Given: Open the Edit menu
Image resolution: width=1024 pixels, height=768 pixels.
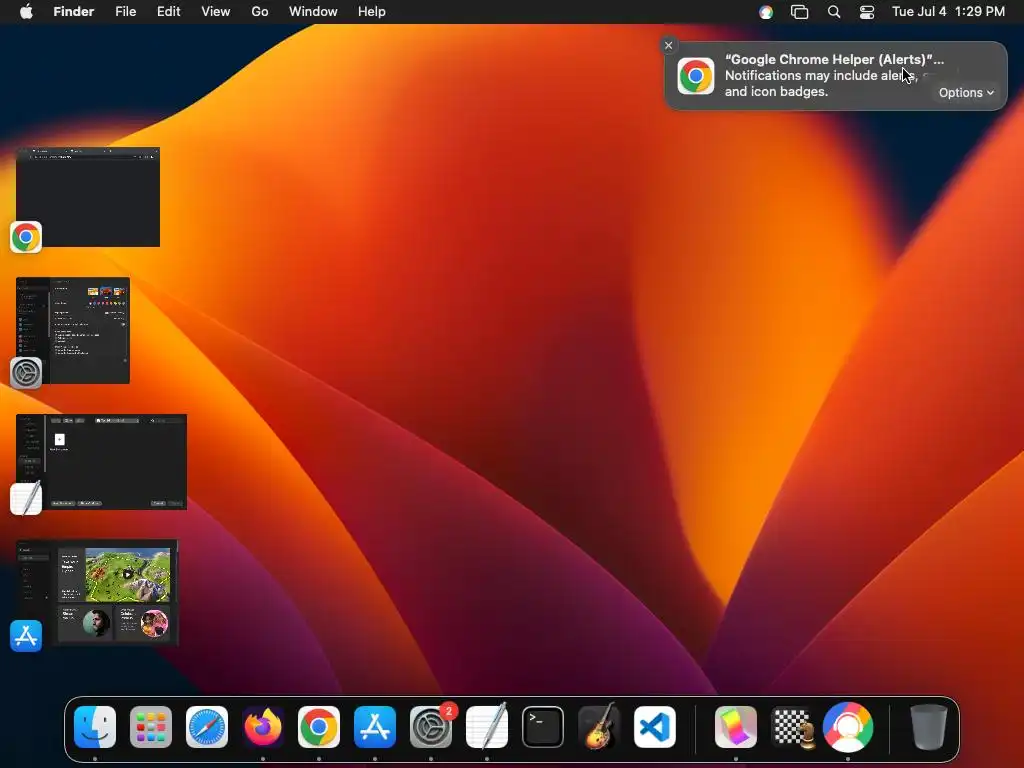Looking at the screenshot, I should click(168, 12).
